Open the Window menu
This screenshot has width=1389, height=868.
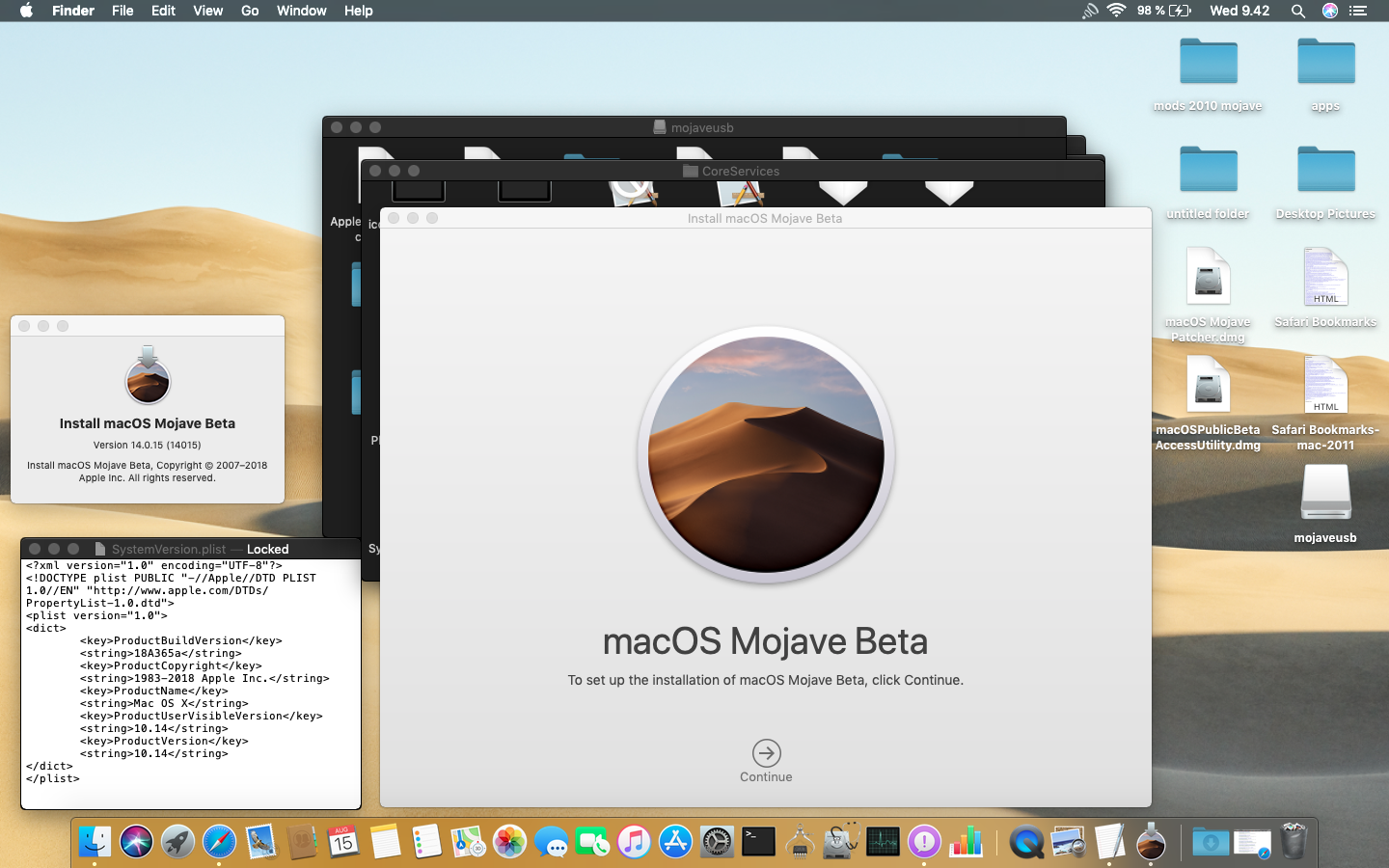click(x=301, y=11)
